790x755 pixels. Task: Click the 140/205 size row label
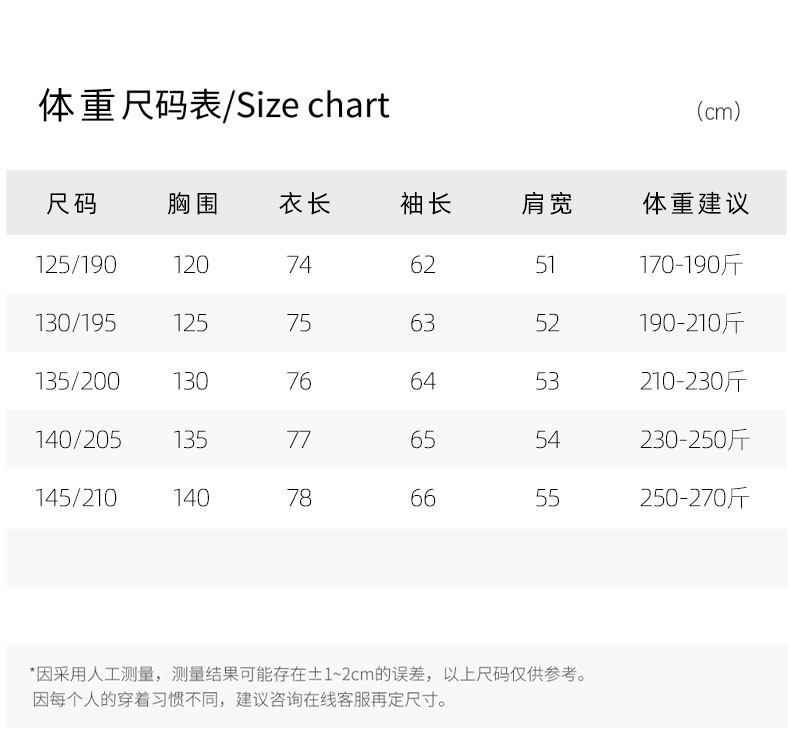coord(78,440)
